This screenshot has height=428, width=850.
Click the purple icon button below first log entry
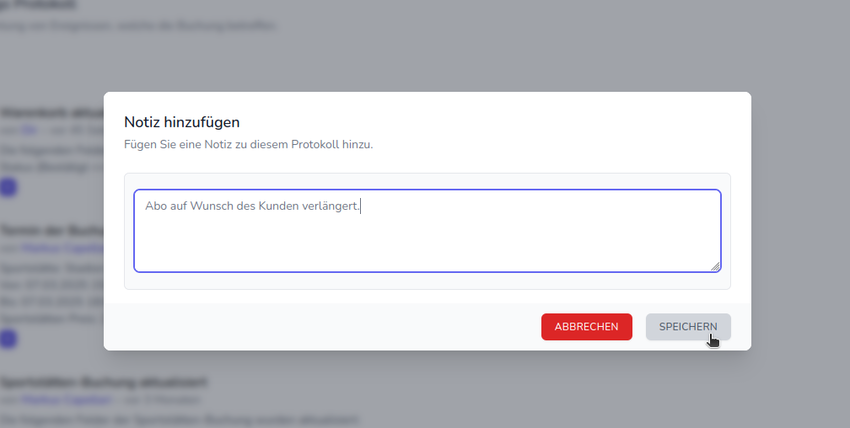pyautogui.click(x=8, y=187)
